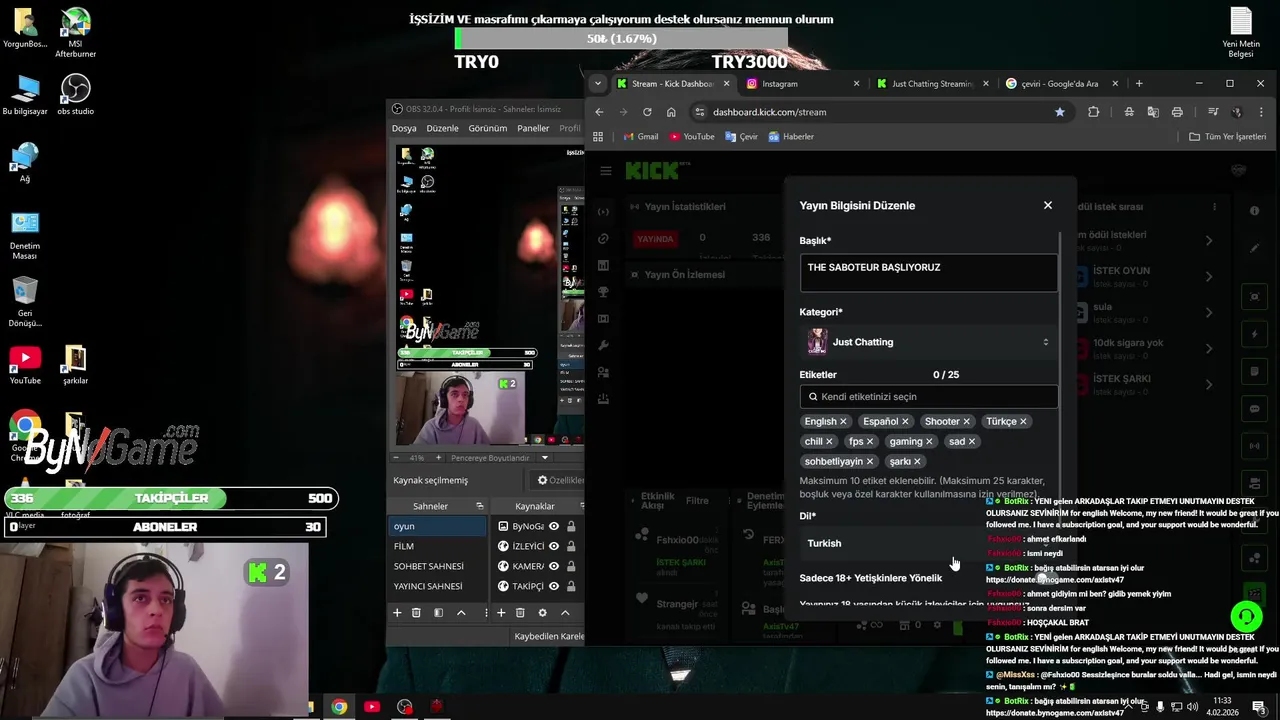The height and width of the screenshot is (720, 1280).
Task: Remove the Español tag
Action: pos(905,422)
